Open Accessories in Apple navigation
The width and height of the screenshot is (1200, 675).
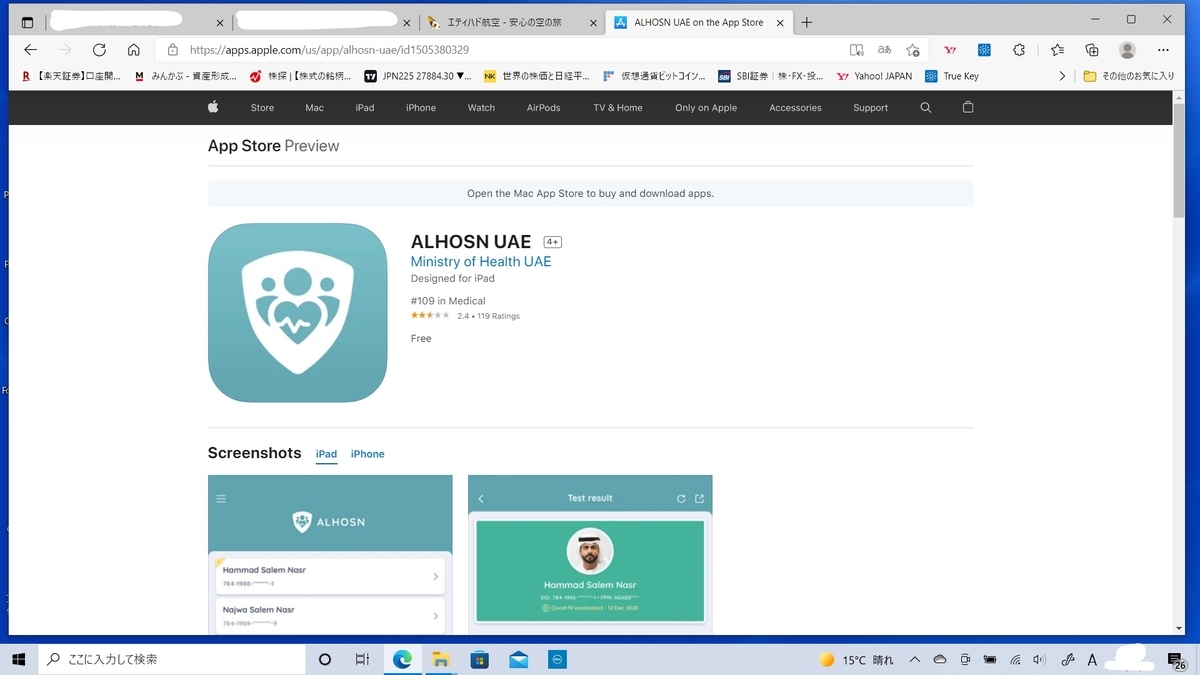(795, 108)
